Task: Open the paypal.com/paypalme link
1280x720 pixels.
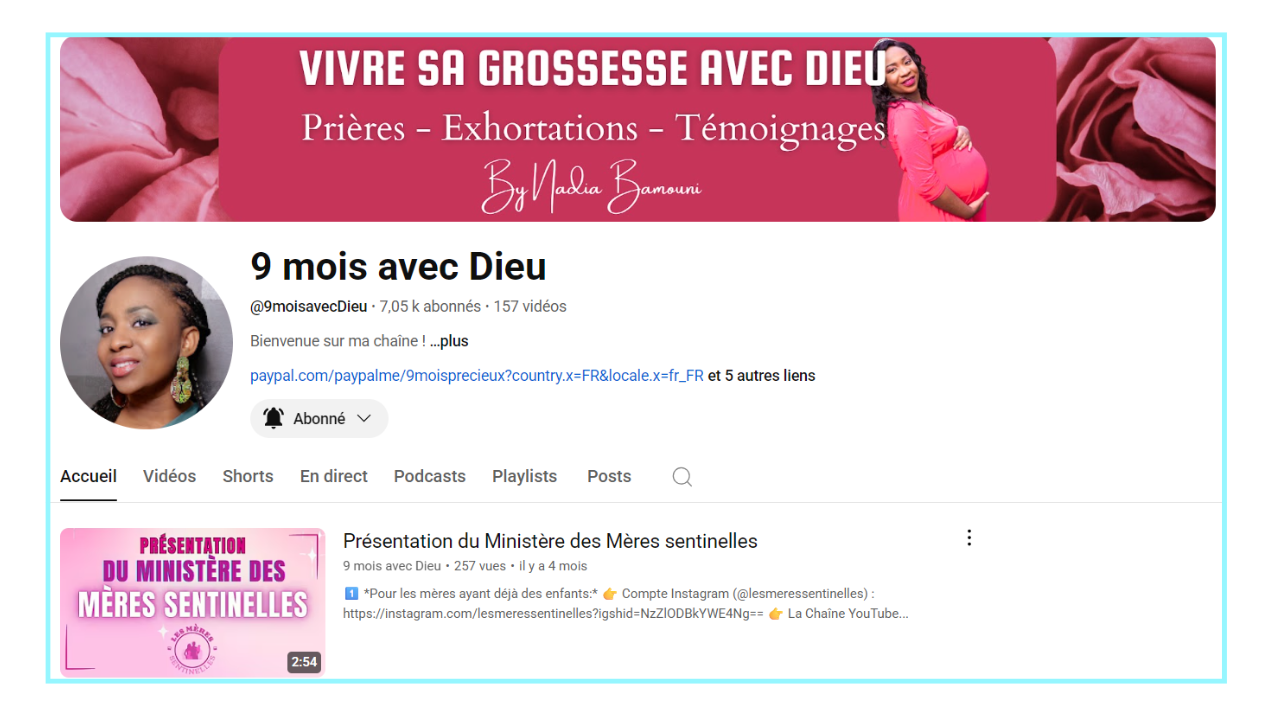Action: (x=477, y=376)
